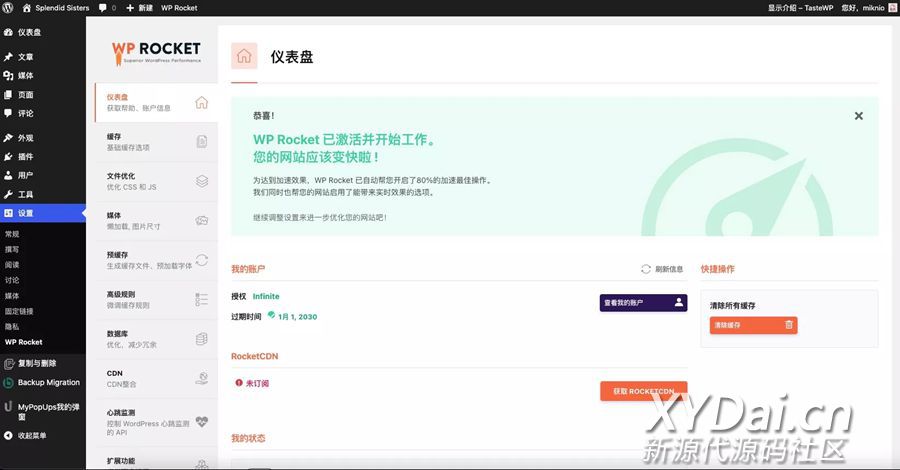900x470 pixels.
Task: Open 文件优化 layers icon tab
Action: [x=201, y=181]
